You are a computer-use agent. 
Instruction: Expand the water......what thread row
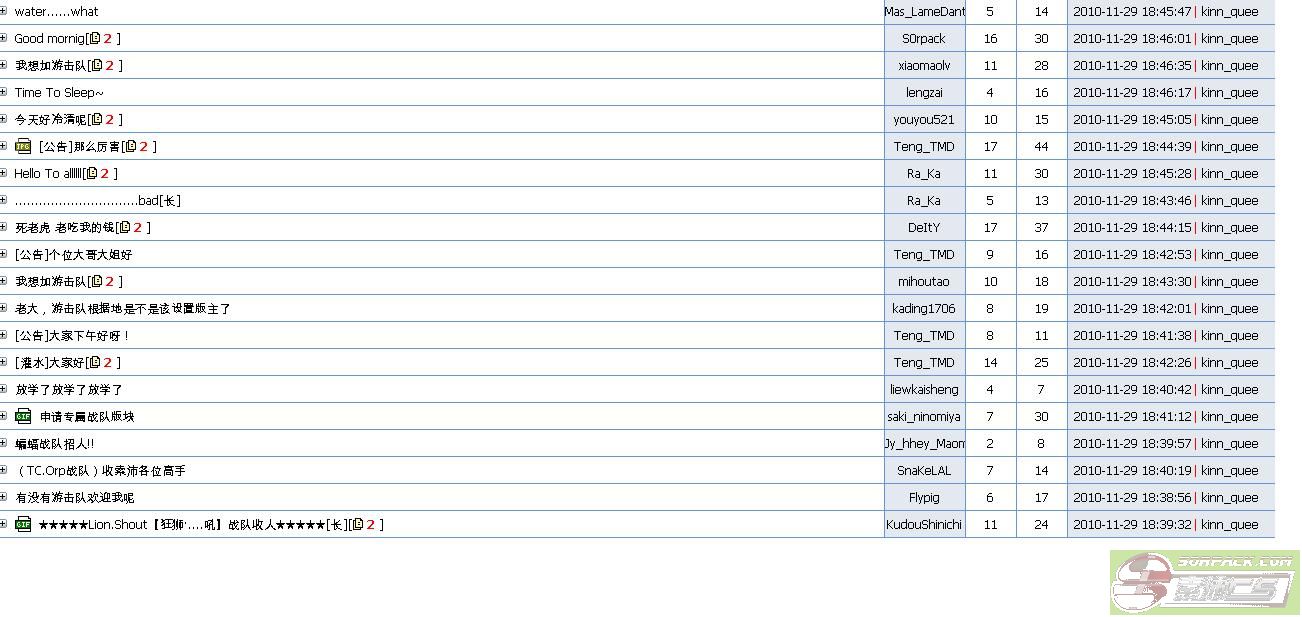coord(4,12)
